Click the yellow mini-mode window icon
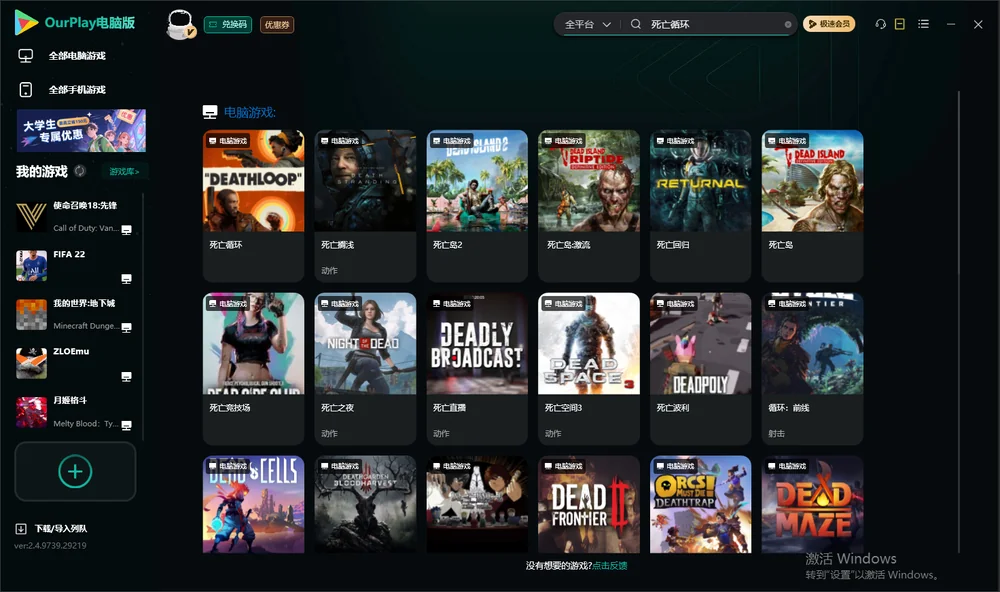This screenshot has width=1000, height=592. [900, 24]
